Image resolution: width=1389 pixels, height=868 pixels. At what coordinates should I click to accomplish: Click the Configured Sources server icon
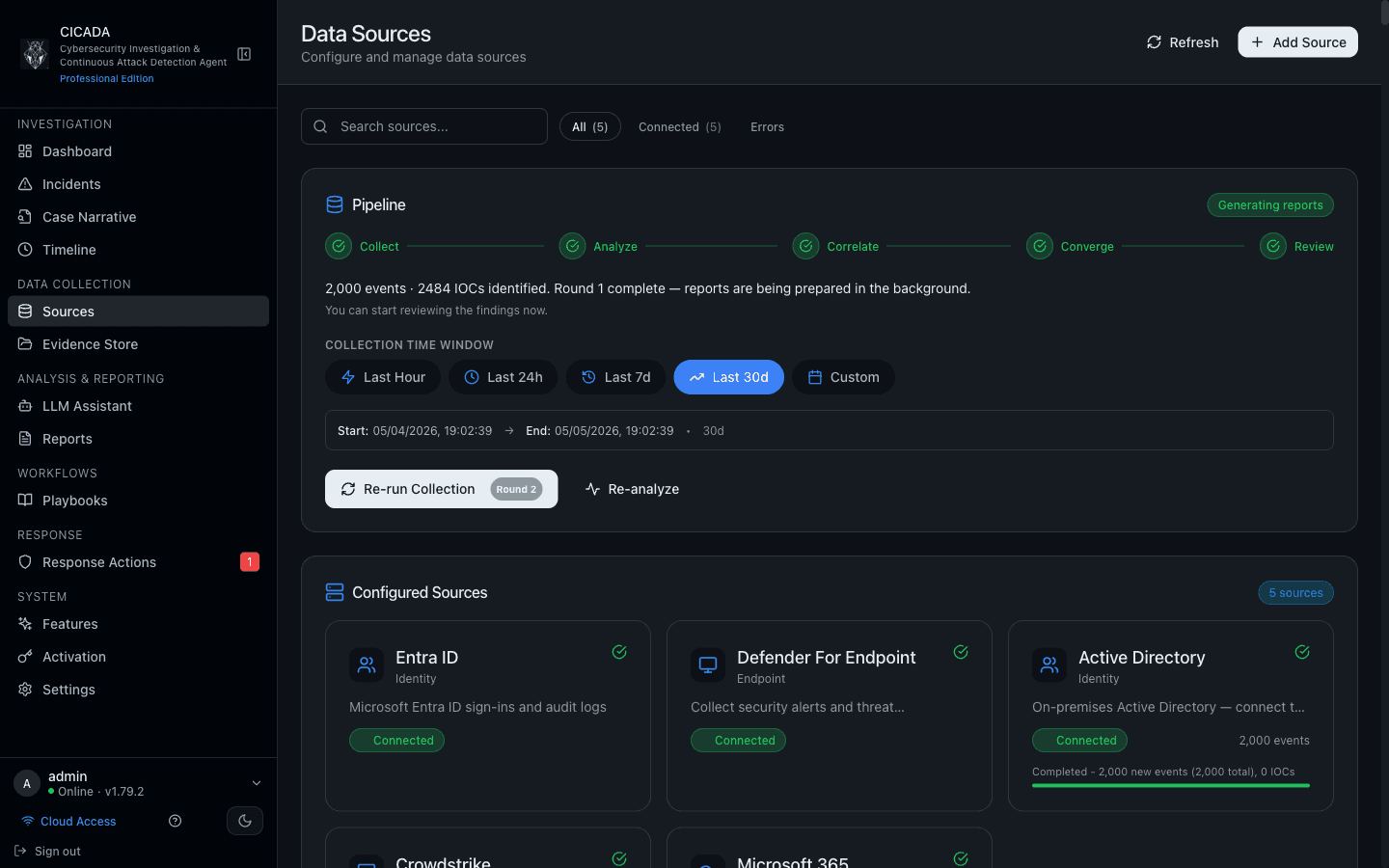click(335, 592)
